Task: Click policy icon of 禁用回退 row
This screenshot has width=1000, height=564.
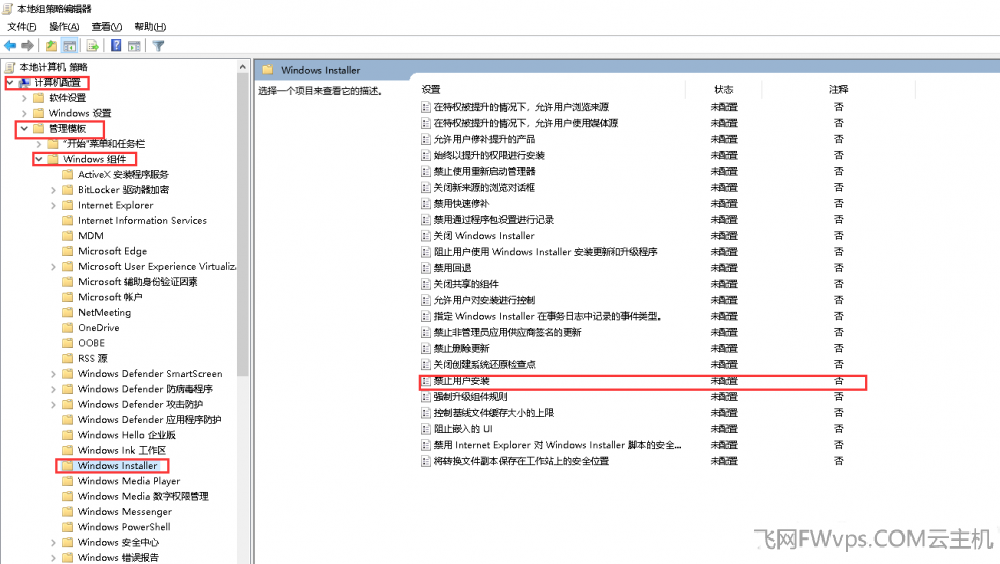Action: tap(425, 268)
